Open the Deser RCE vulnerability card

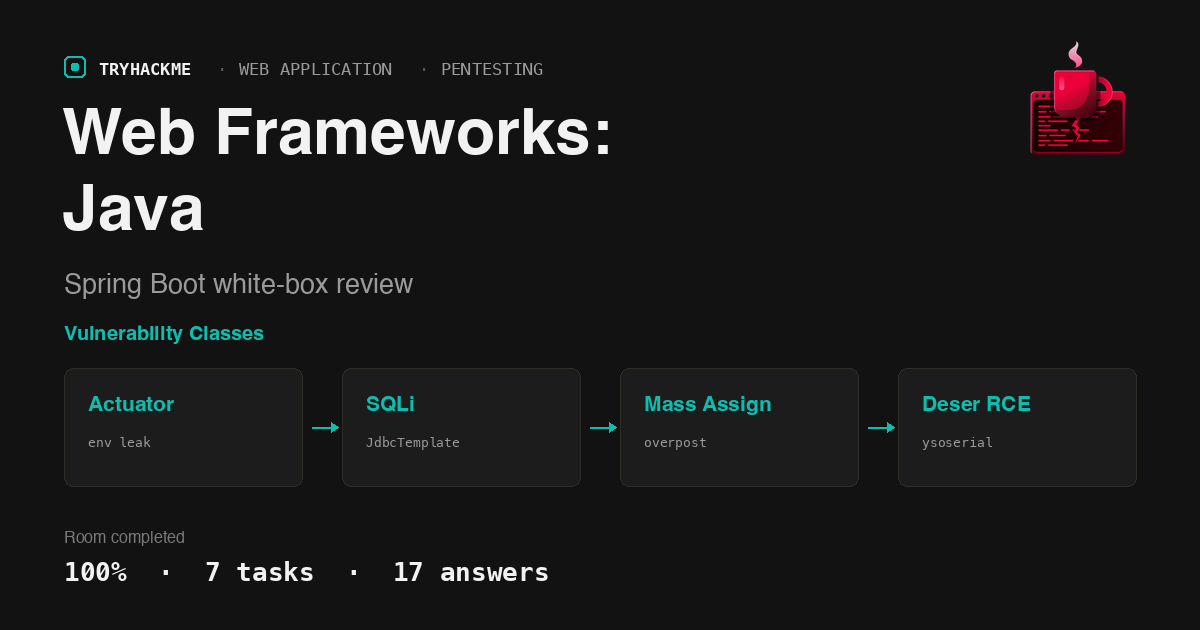(1017, 427)
